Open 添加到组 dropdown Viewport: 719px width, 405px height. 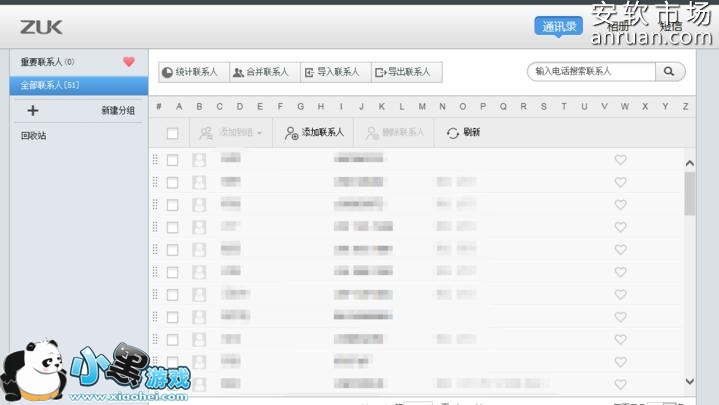(231, 133)
